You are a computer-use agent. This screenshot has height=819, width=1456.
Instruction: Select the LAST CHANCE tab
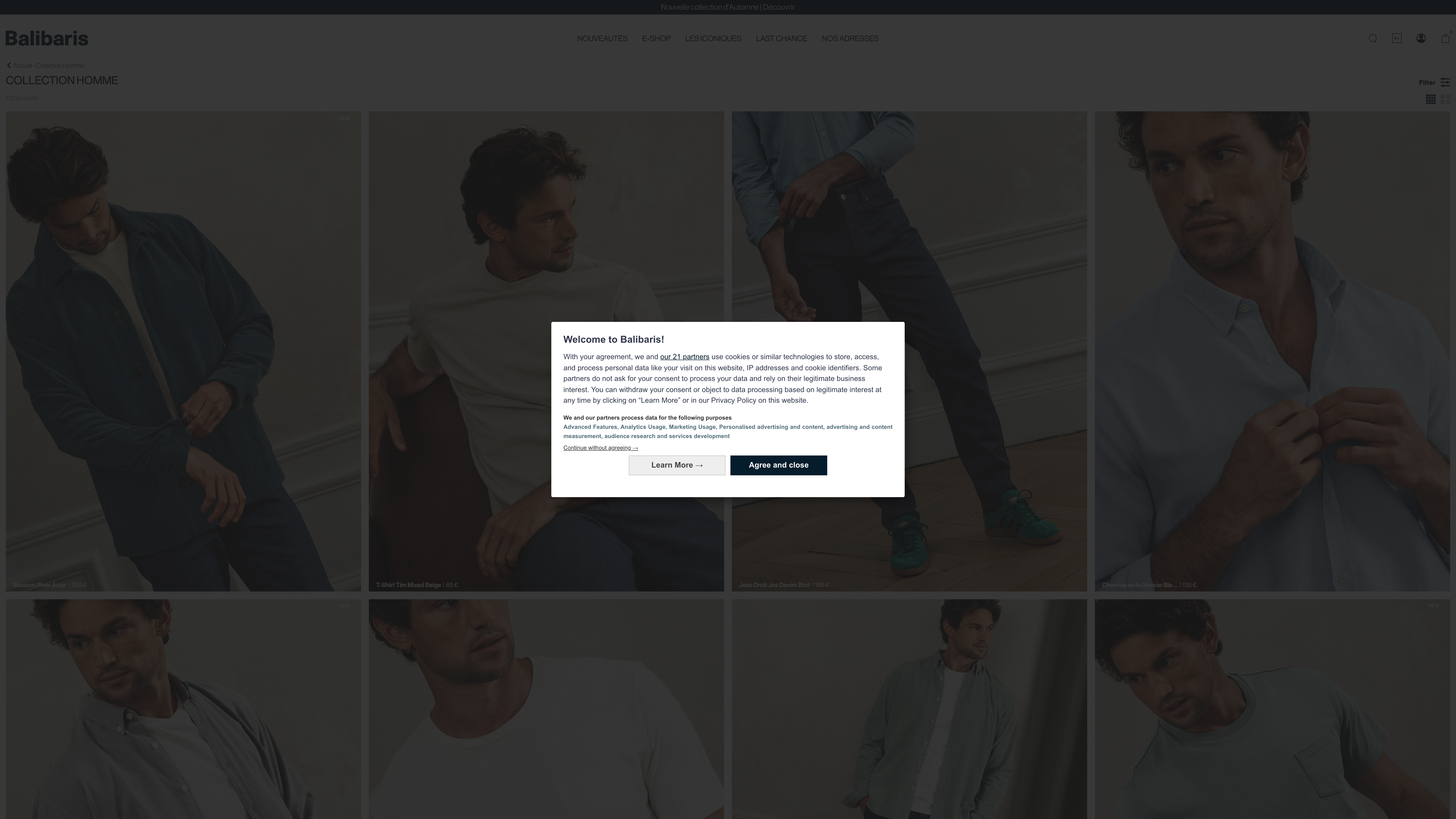click(x=781, y=38)
